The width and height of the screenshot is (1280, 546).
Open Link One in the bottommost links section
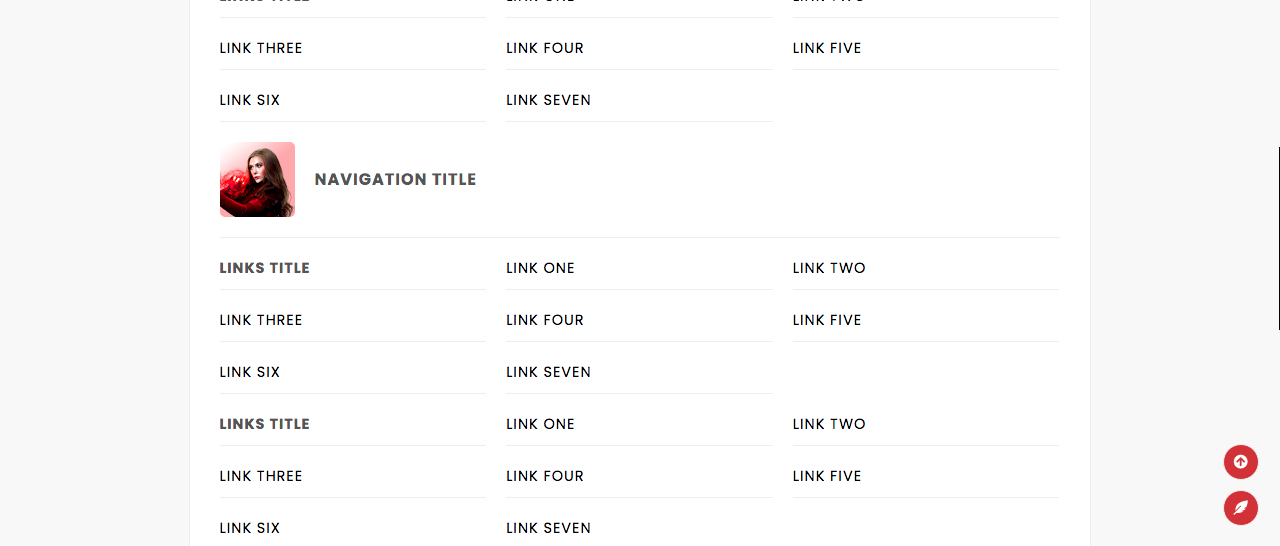(x=540, y=424)
